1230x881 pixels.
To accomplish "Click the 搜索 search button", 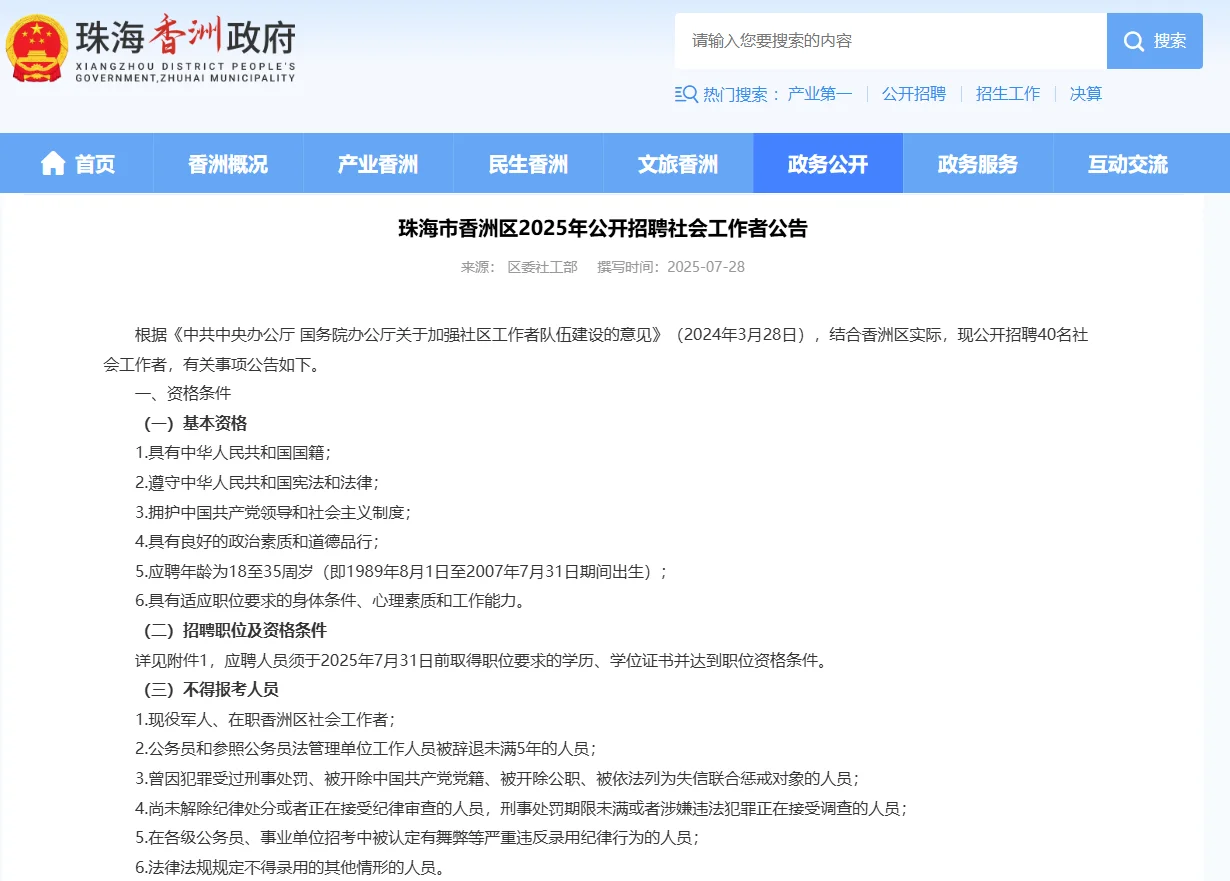I will pyautogui.click(x=1155, y=41).
